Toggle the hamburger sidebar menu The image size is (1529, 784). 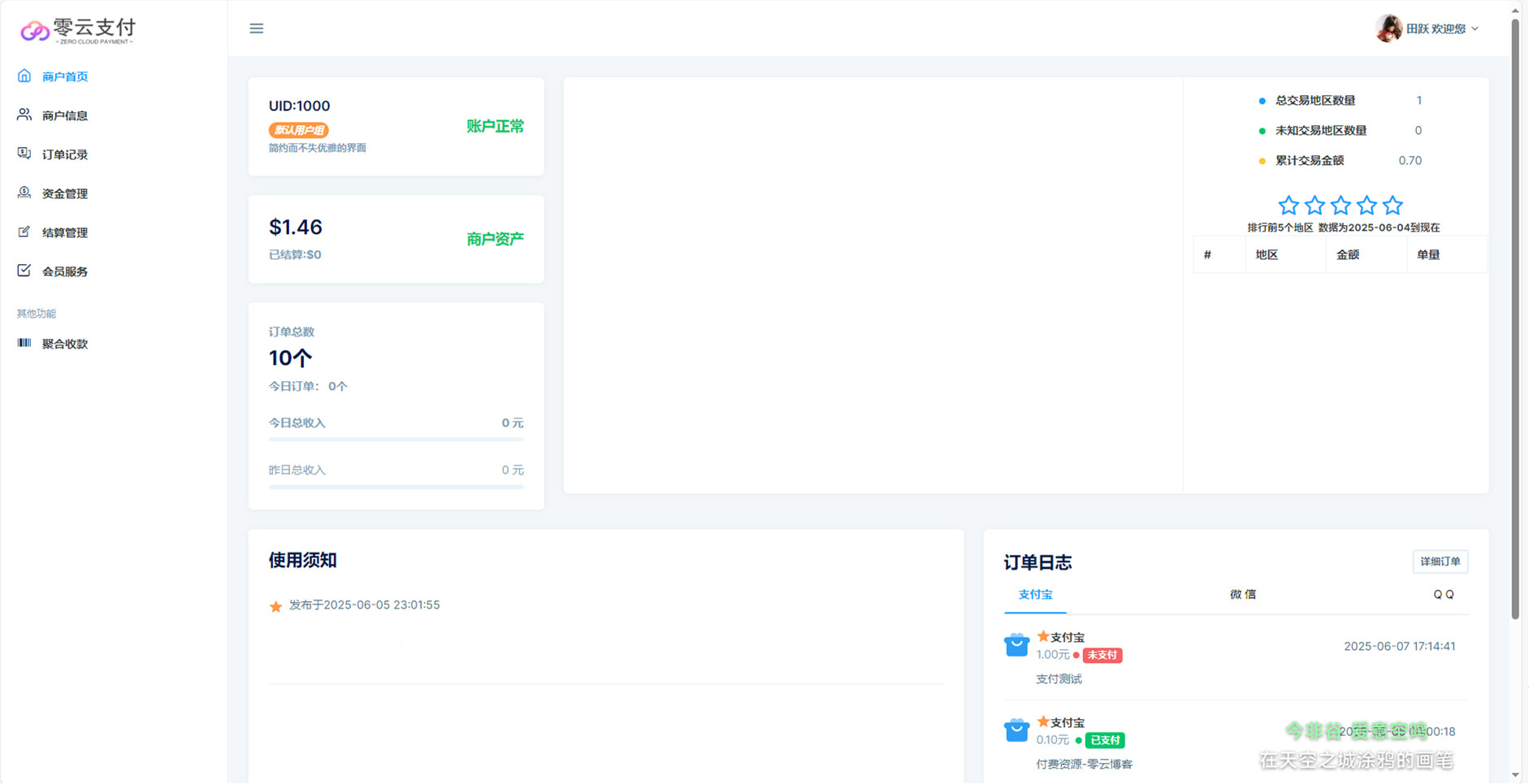pyautogui.click(x=257, y=28)
